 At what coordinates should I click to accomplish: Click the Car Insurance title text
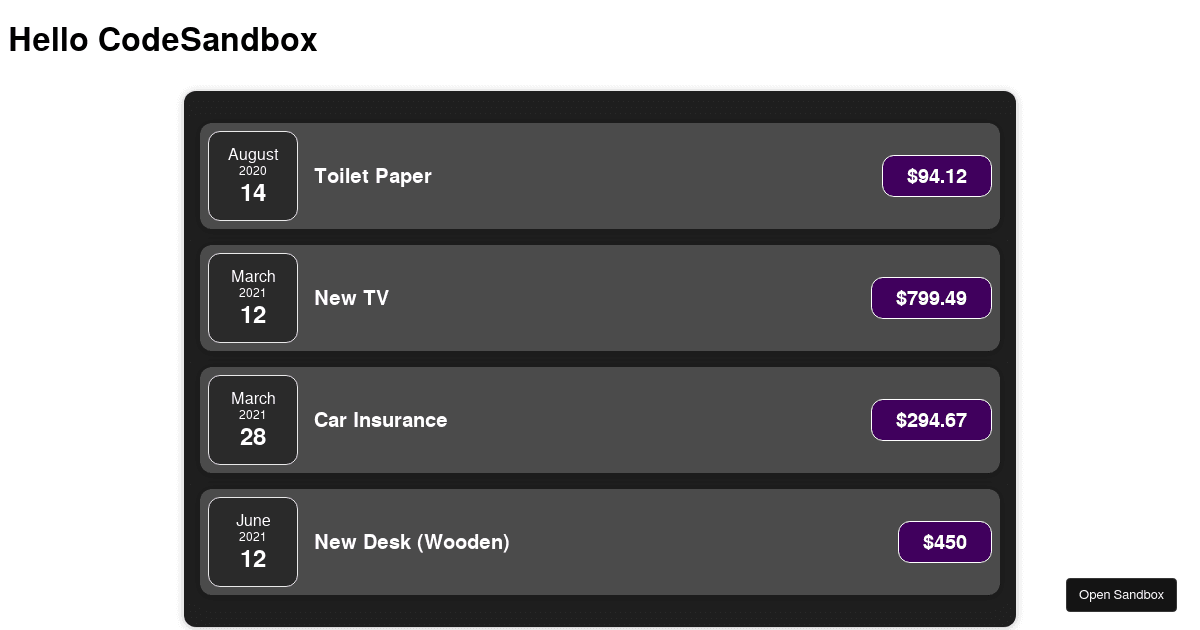tap(380, 420)
